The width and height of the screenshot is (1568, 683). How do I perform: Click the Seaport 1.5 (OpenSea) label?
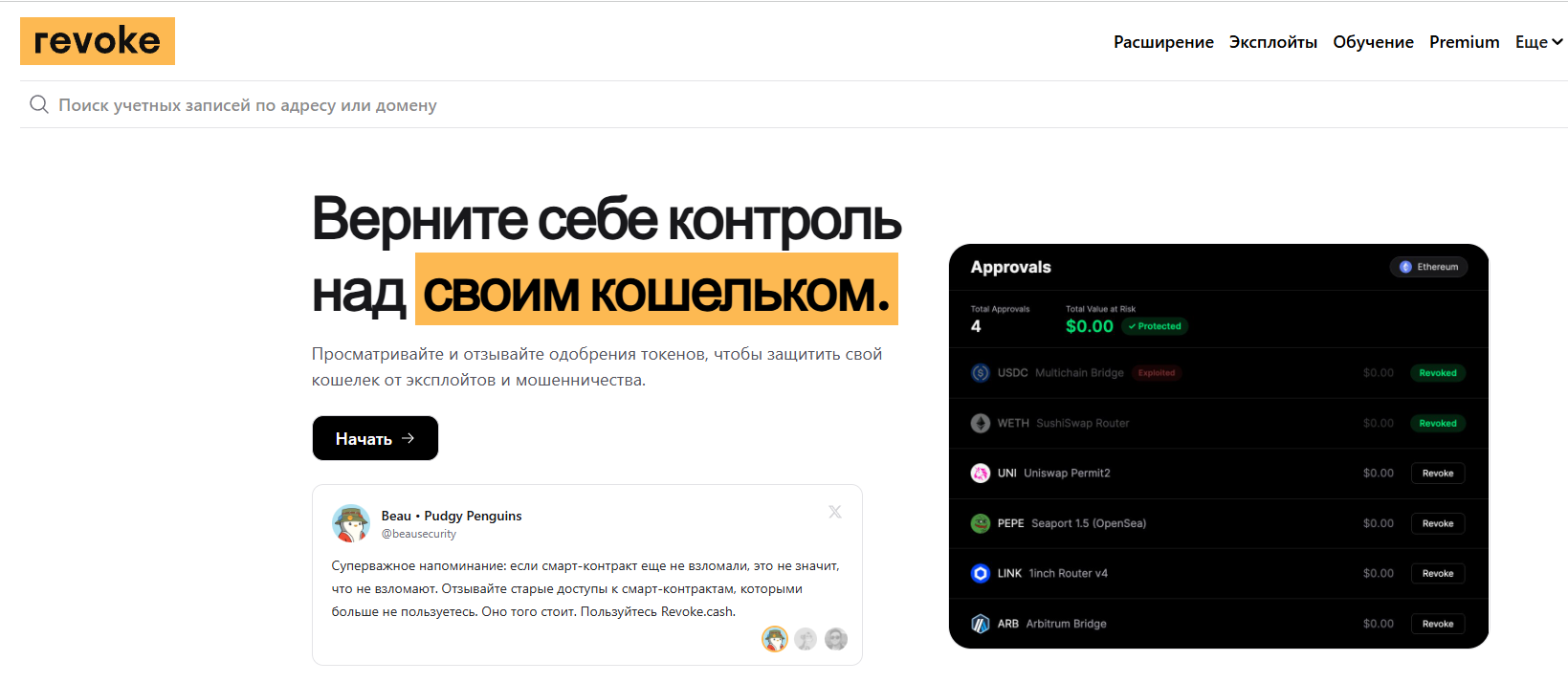(x=1089, y=523)
